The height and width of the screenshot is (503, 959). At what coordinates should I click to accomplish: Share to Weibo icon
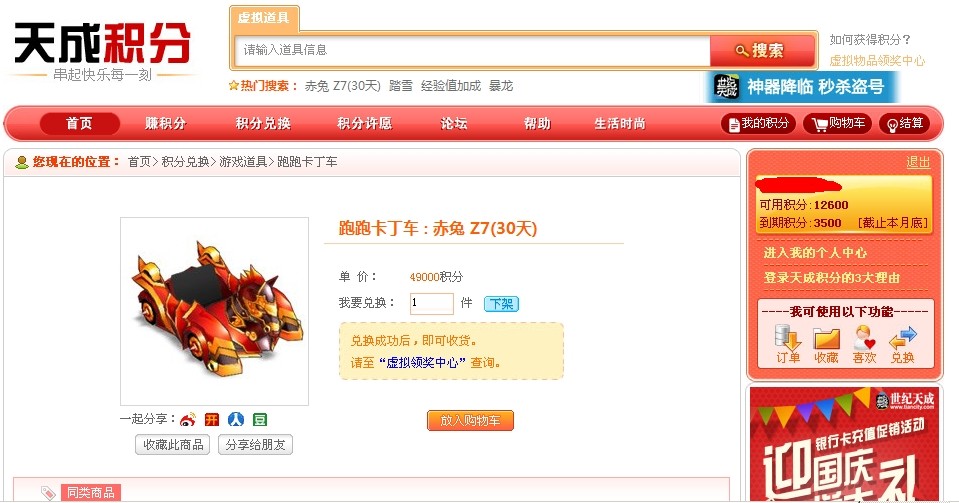click(x=188, y=419)
